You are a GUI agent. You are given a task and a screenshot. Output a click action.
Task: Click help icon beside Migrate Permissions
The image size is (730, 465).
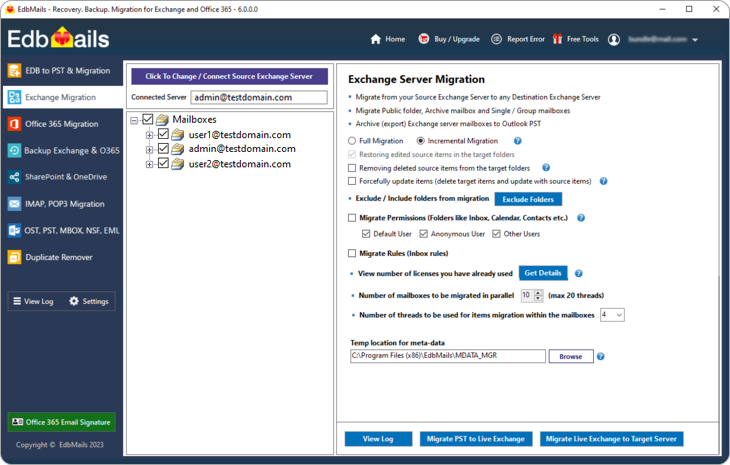click(x=581, y=218)
